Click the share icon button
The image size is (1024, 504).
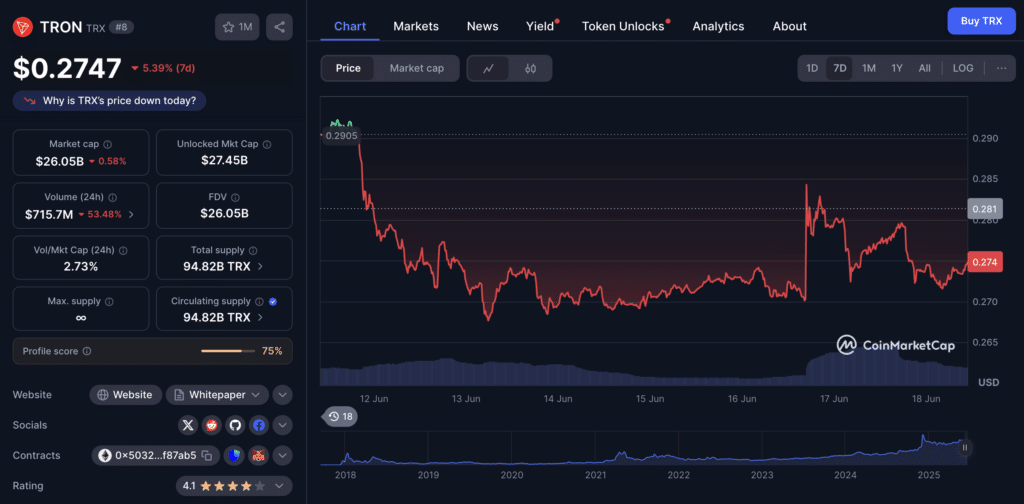coord(280,27)
